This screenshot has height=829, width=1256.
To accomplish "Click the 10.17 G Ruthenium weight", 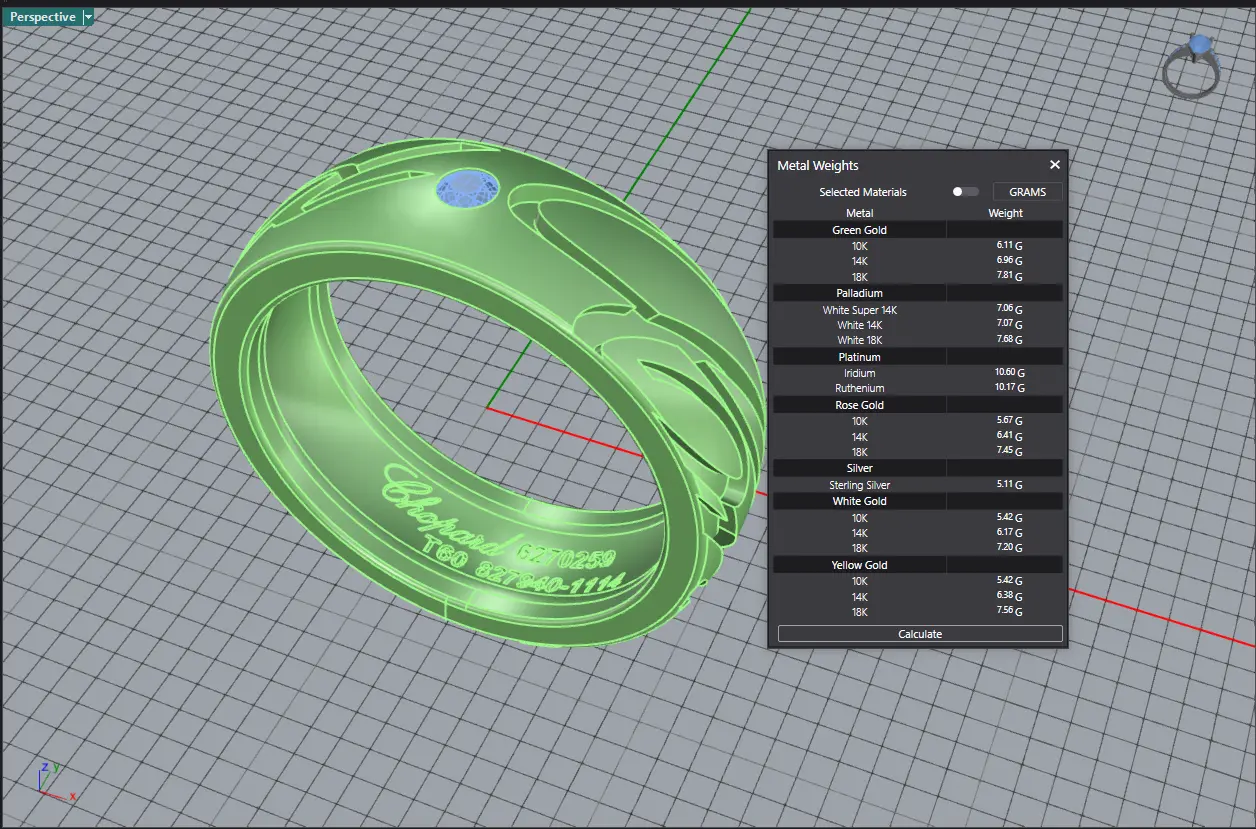I will 1009,388.
